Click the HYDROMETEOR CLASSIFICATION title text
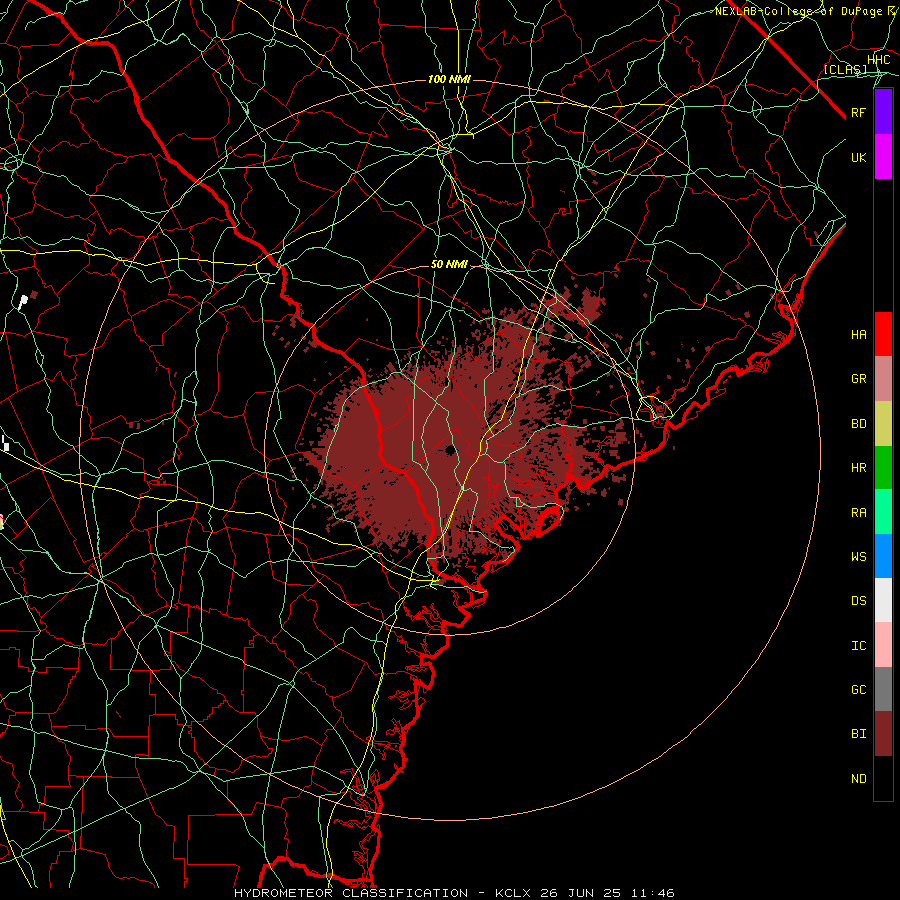This screenshot has height=900, width=900. click(x=351, y=893)
